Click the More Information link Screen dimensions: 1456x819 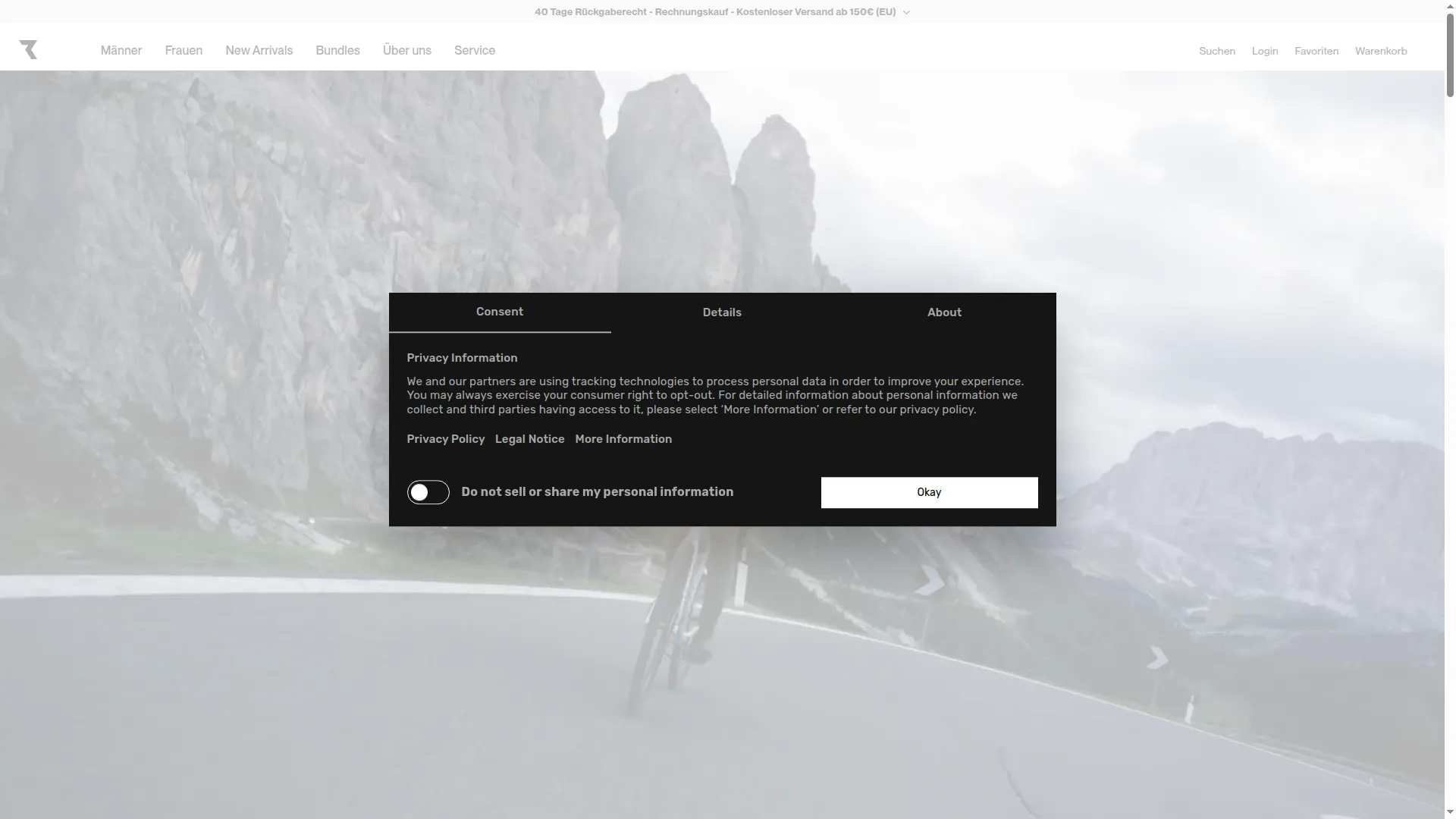(x=623, y=439)
